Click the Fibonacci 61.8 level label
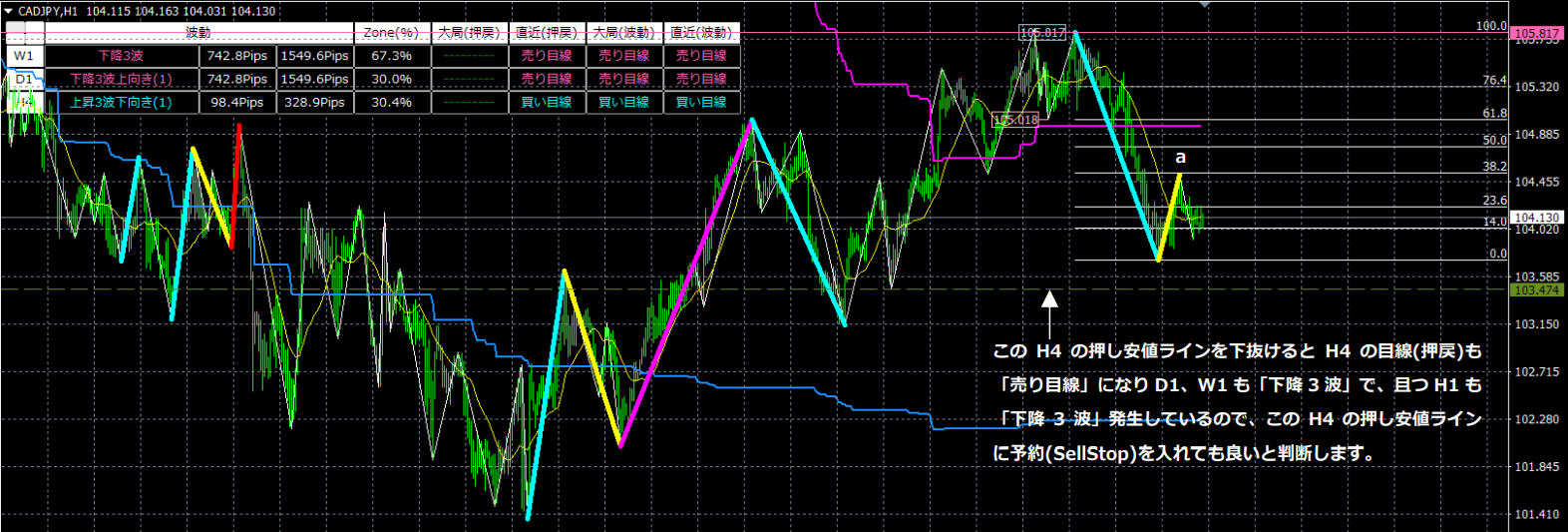The width and height of the screenshot is (1568, 532). pyautogui.click(x=1494, y=114)
